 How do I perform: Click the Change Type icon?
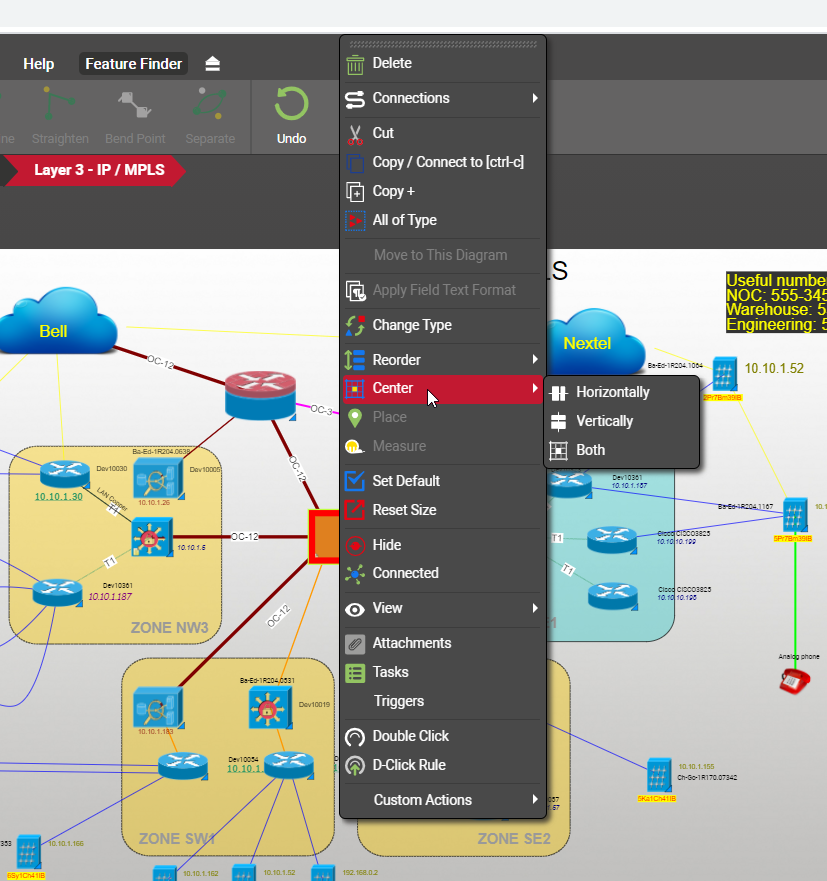click(x=355, y=325)
